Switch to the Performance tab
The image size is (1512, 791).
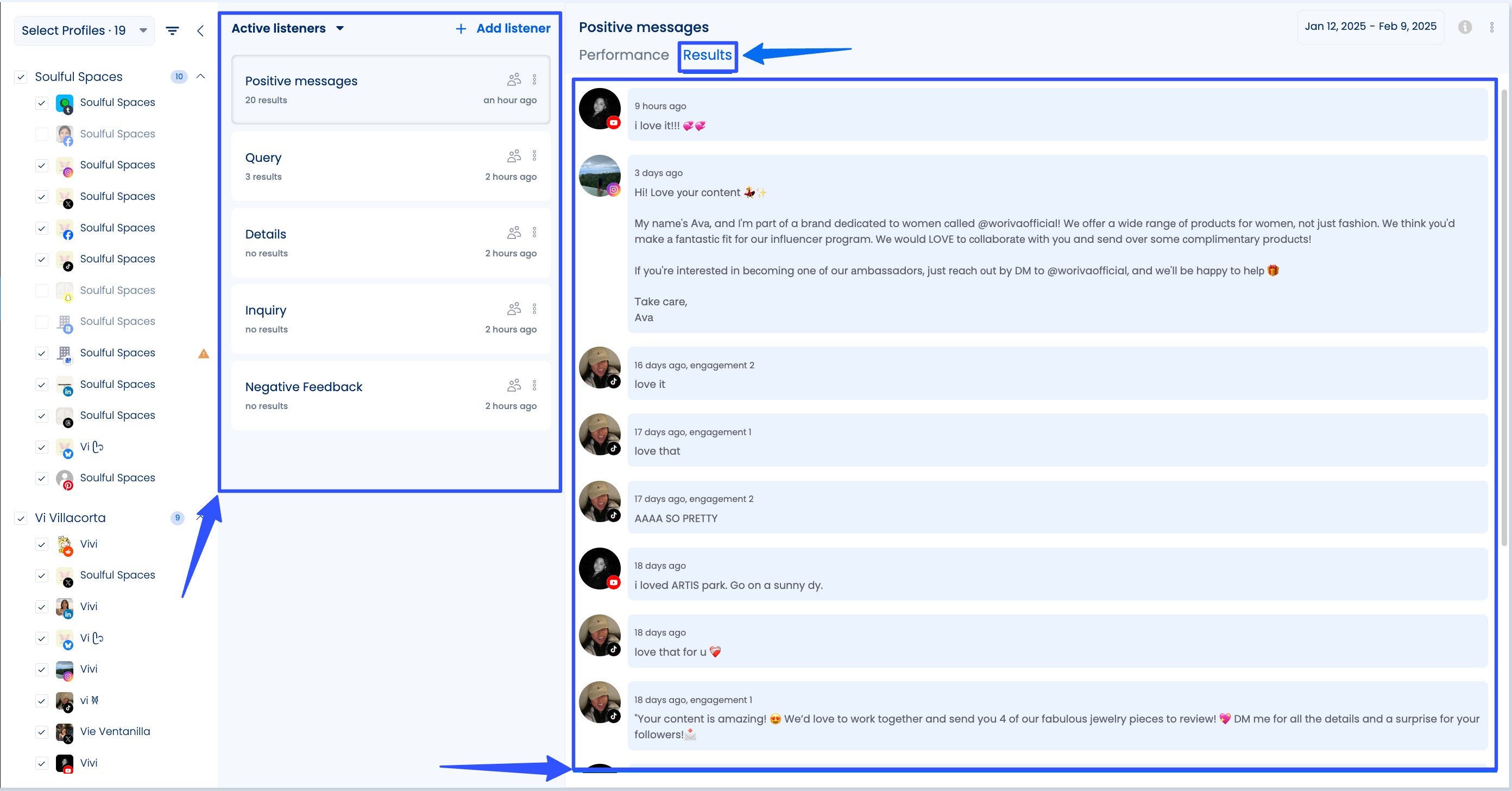(x=624, y=55)
